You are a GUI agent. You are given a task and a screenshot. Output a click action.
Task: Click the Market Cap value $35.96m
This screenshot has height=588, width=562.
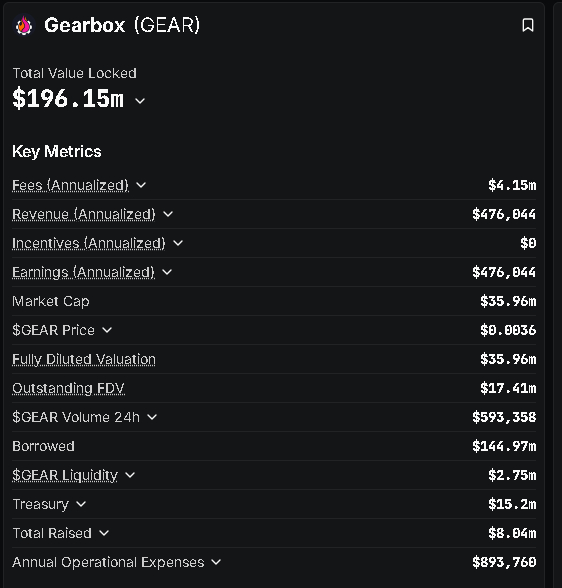[x=508, y=301]
